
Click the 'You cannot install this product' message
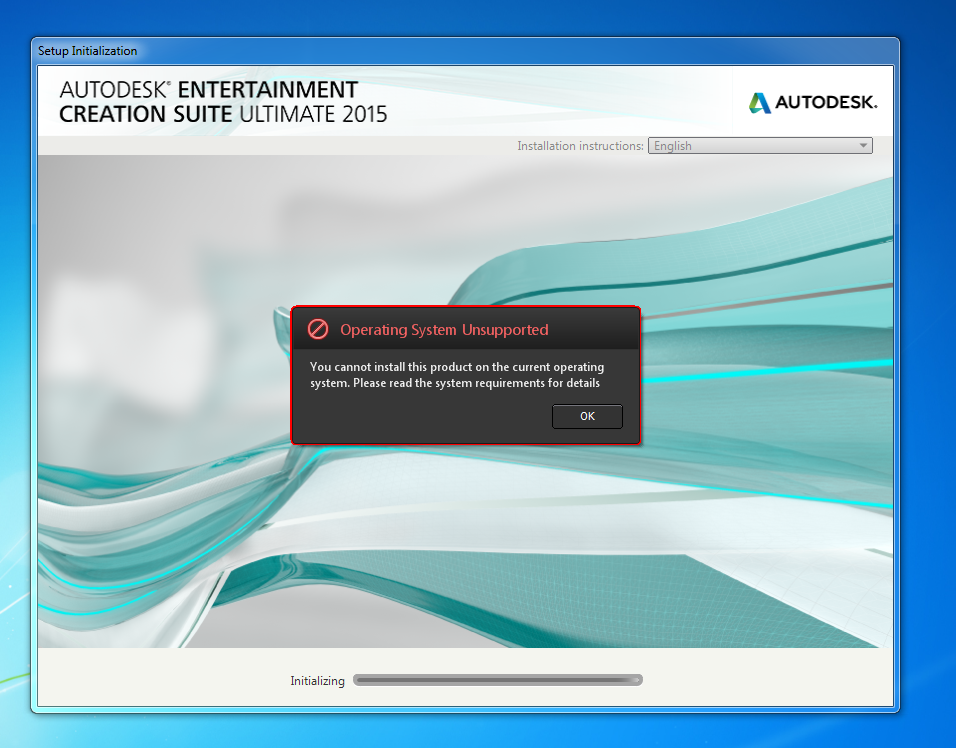457,375
